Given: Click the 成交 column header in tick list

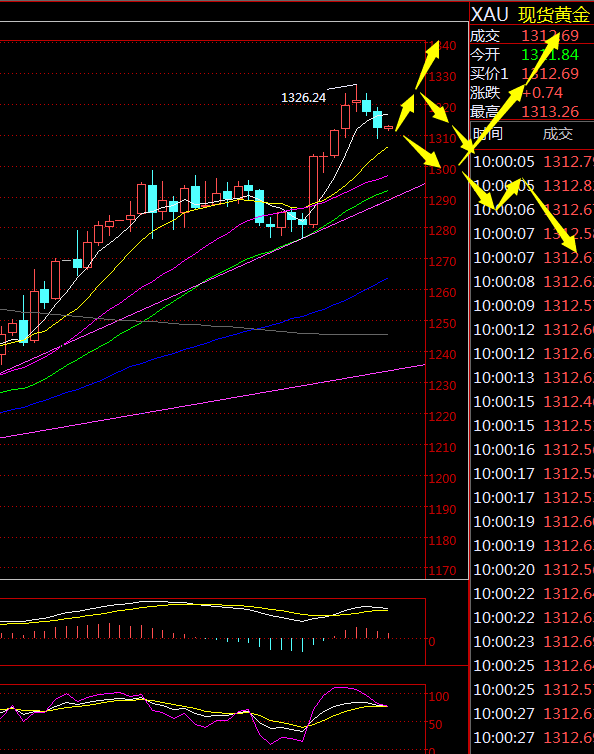Looking at the screenshot, I should point(557,134).
